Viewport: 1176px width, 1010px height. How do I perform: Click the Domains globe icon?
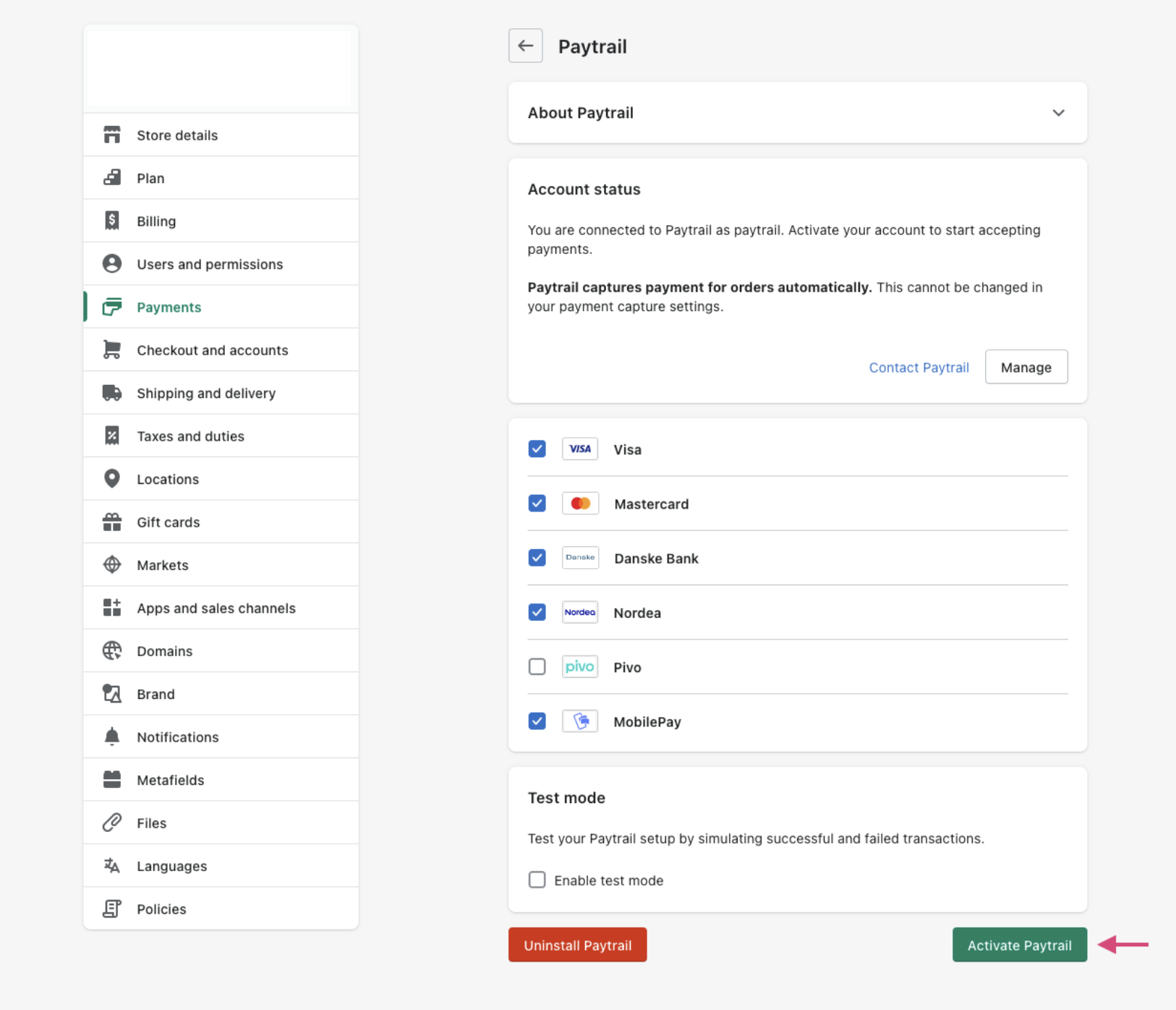click(x=112, y=650)
